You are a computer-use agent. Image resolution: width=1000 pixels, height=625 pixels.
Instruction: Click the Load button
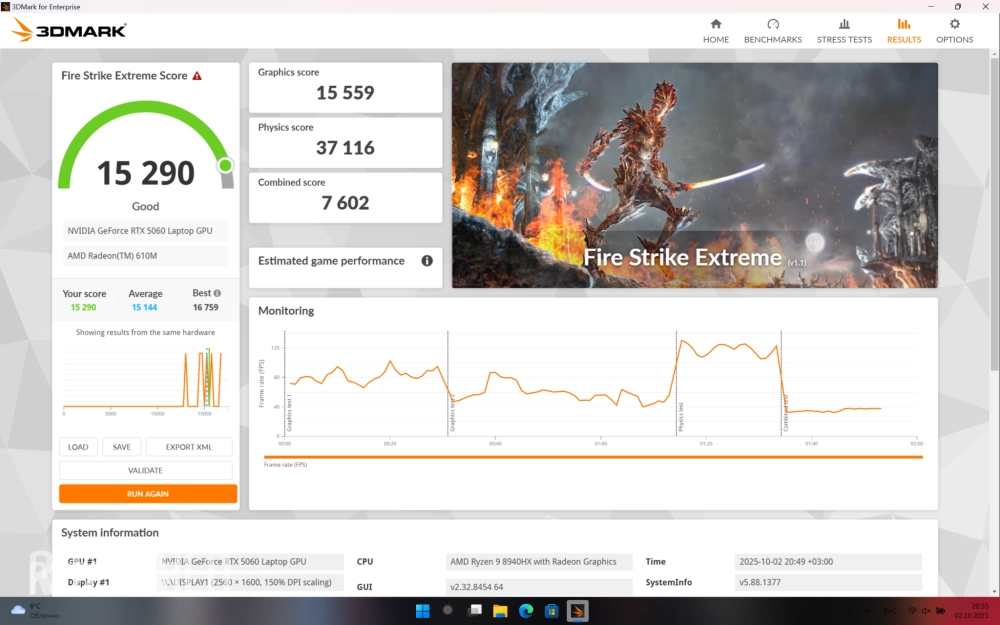click(x=78, y=447)
